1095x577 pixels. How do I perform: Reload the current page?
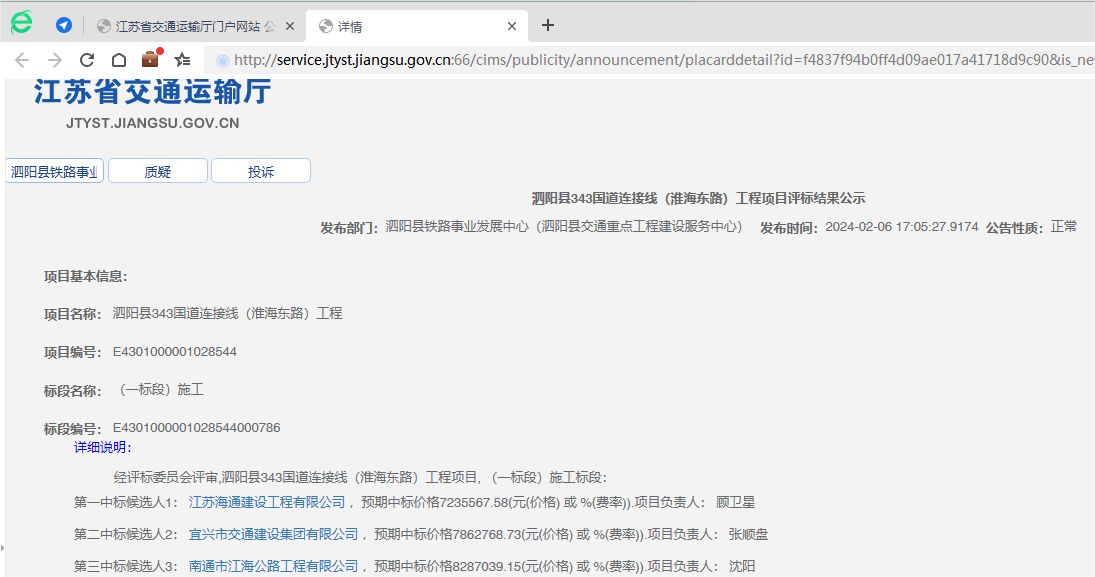[87, 60]
